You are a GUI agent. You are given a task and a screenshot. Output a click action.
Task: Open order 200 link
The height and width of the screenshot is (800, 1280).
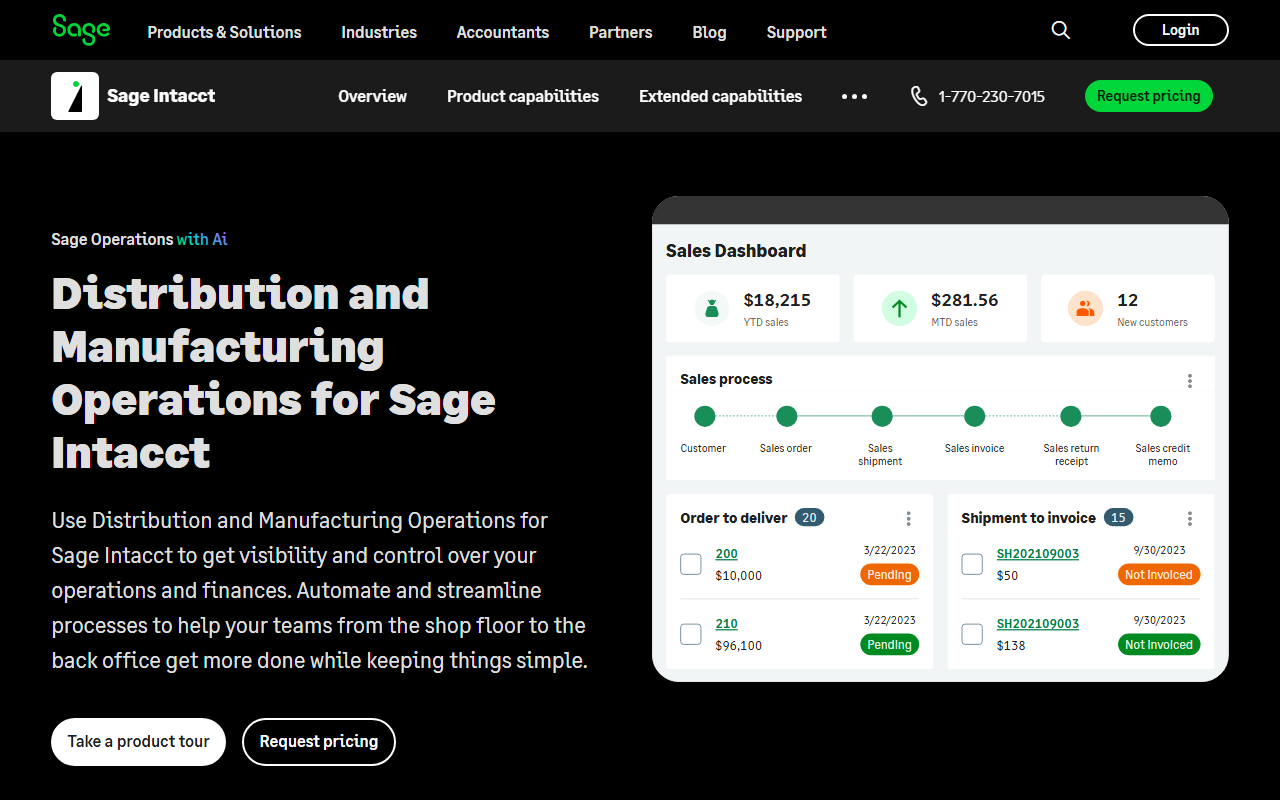pyautogui.click(x=727, y=554)
